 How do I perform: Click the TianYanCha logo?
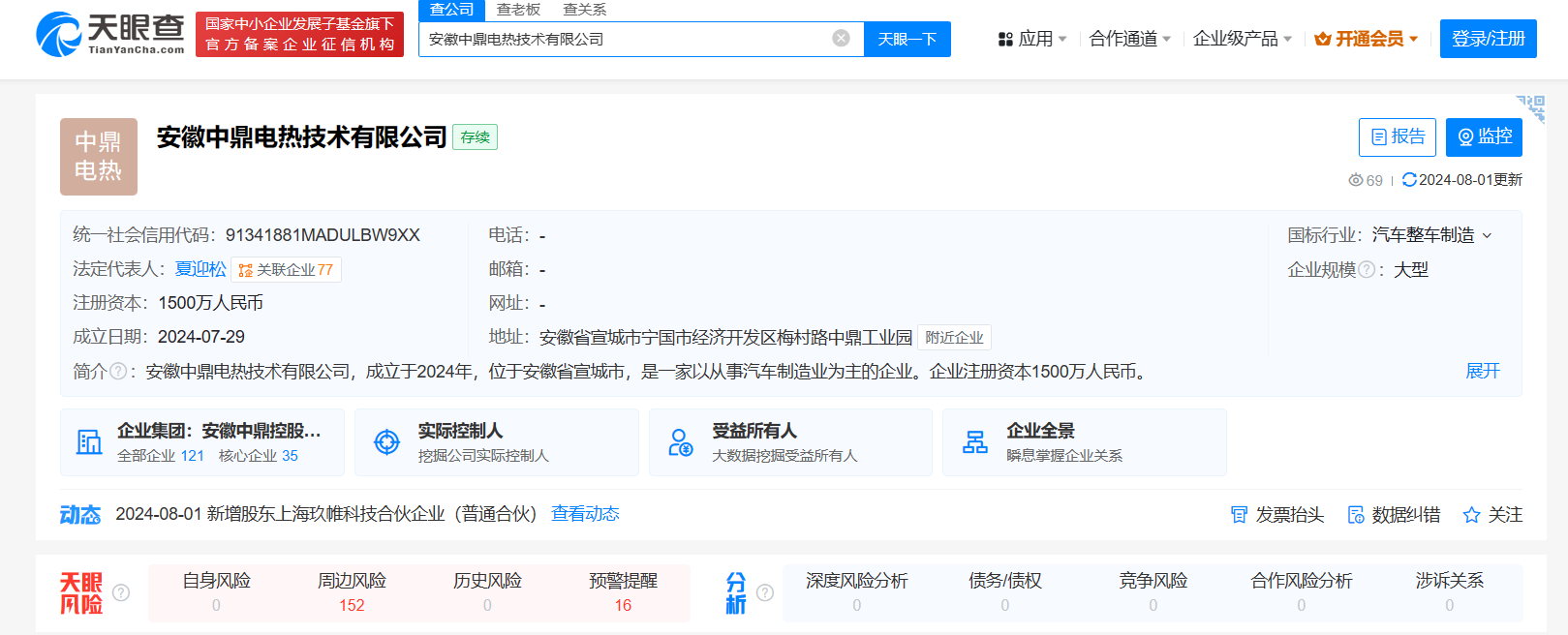pyautogui.click(x=109, y=35)
